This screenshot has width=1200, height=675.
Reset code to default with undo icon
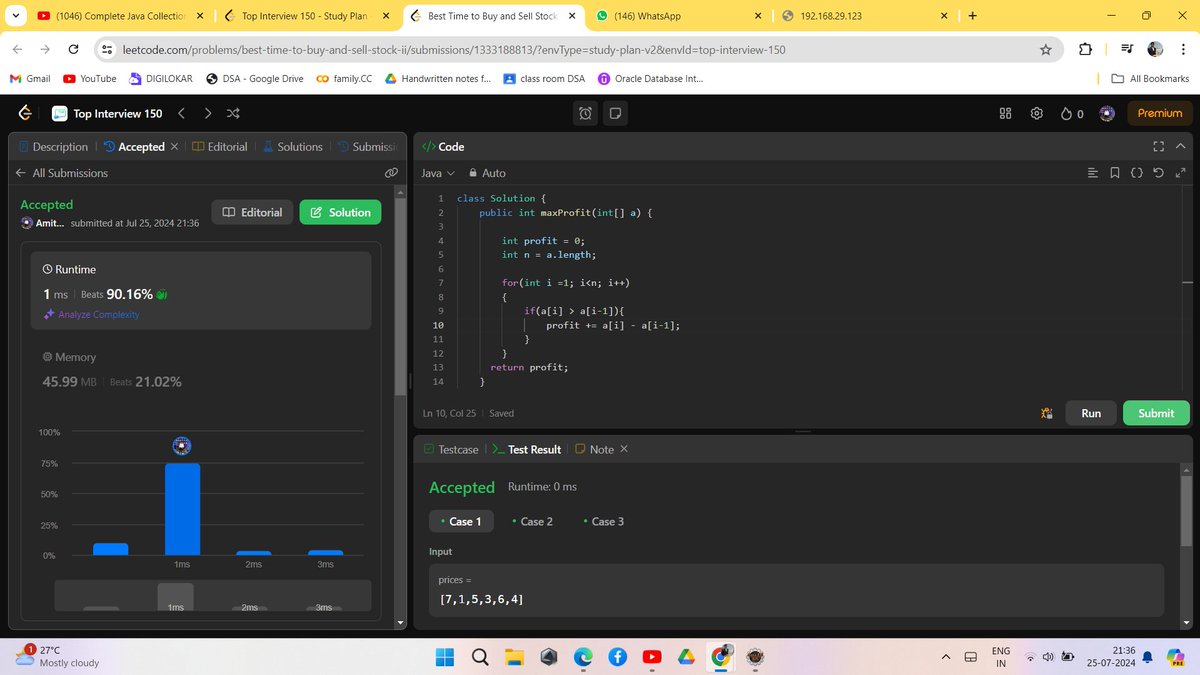pyautogui.click(x=1158, y=173)
